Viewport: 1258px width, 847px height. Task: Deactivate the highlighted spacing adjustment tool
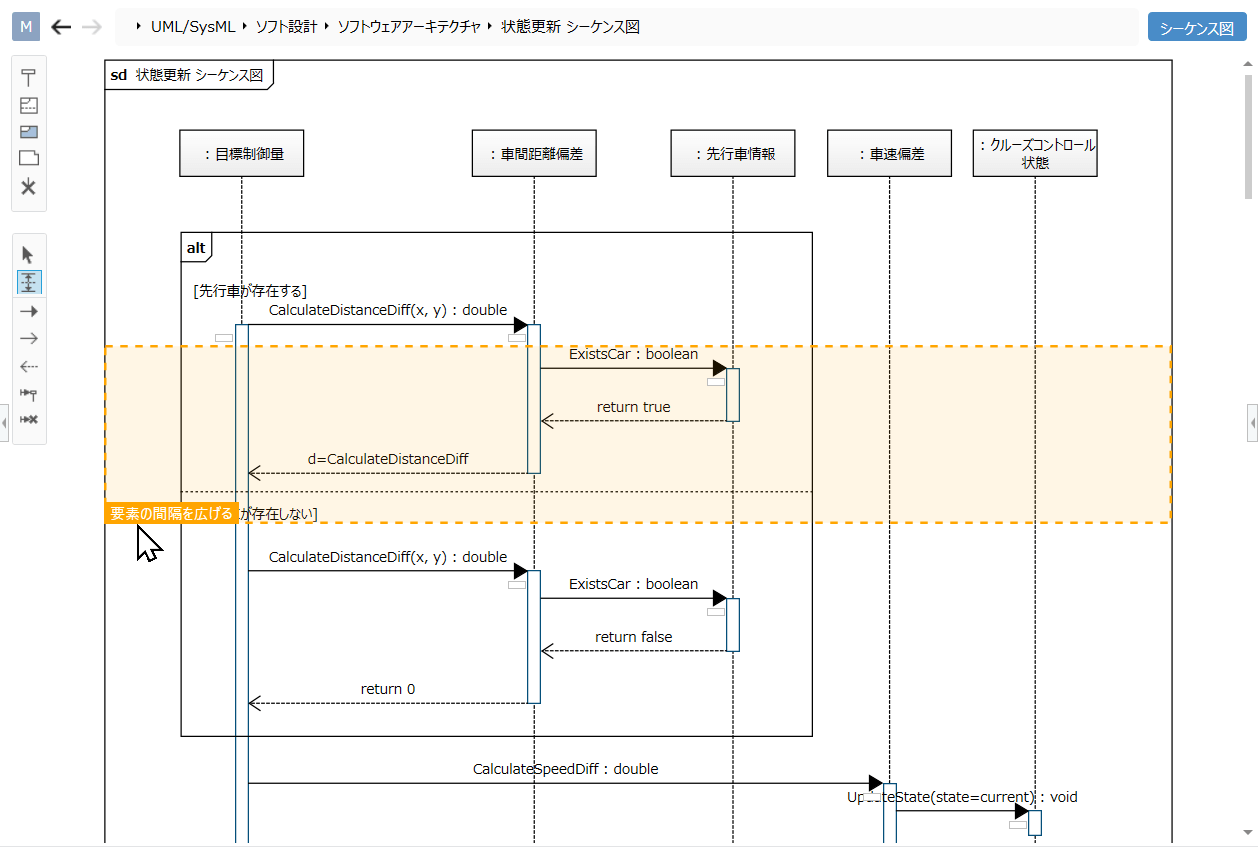click(28, 282)
